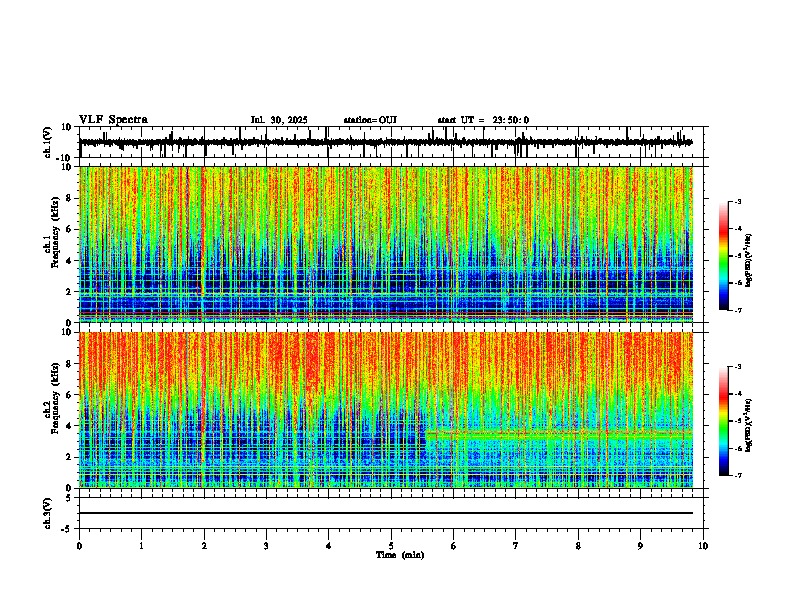Image resolution: width=792 pixels, height=612 pixels.
Task: Click the 4 kHz tick on ch.2 frequency axis
Action: coord(70,426)
